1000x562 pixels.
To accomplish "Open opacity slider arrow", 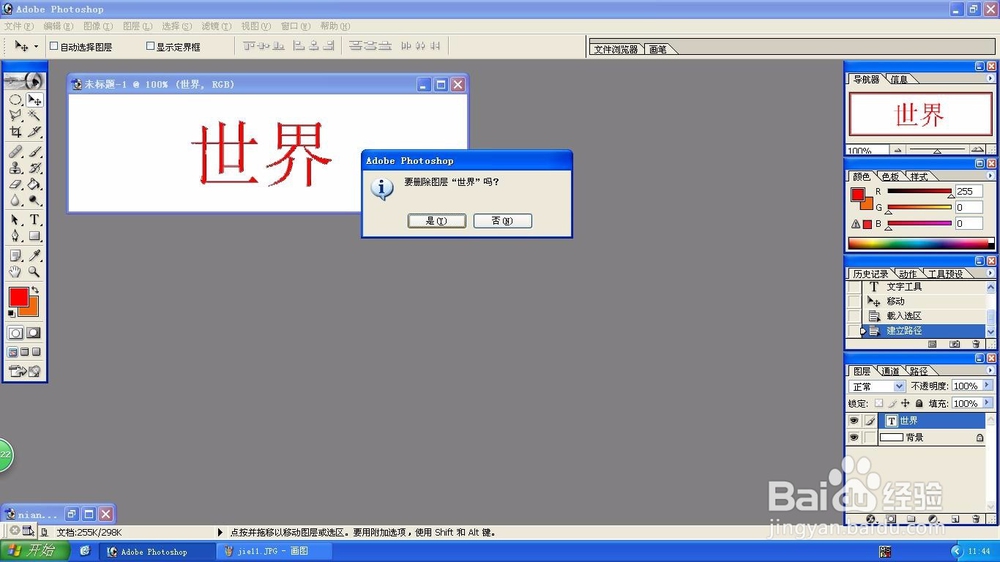I will 987,386.
